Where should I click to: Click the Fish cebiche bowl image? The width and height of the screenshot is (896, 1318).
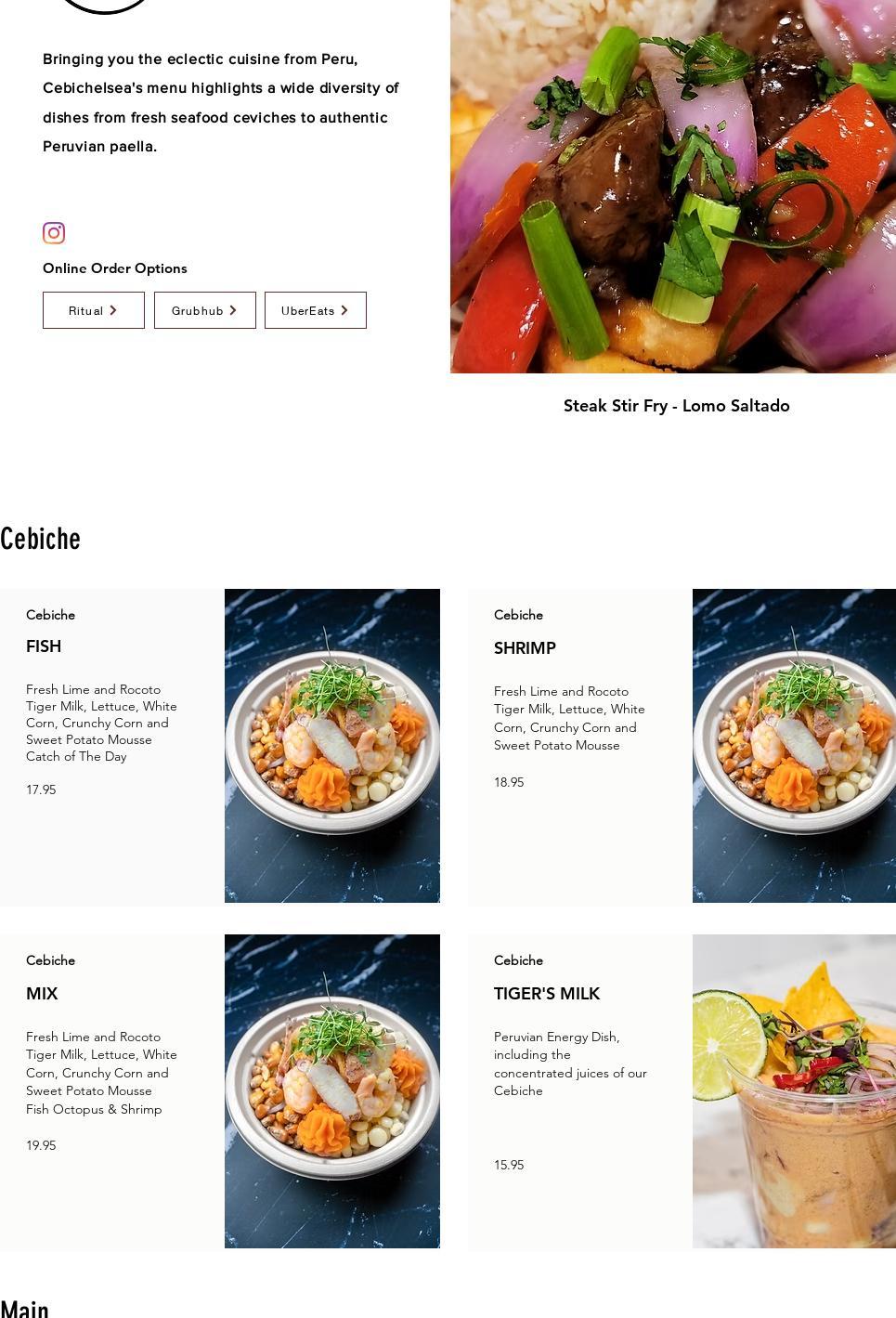click(x=332, y=746)
